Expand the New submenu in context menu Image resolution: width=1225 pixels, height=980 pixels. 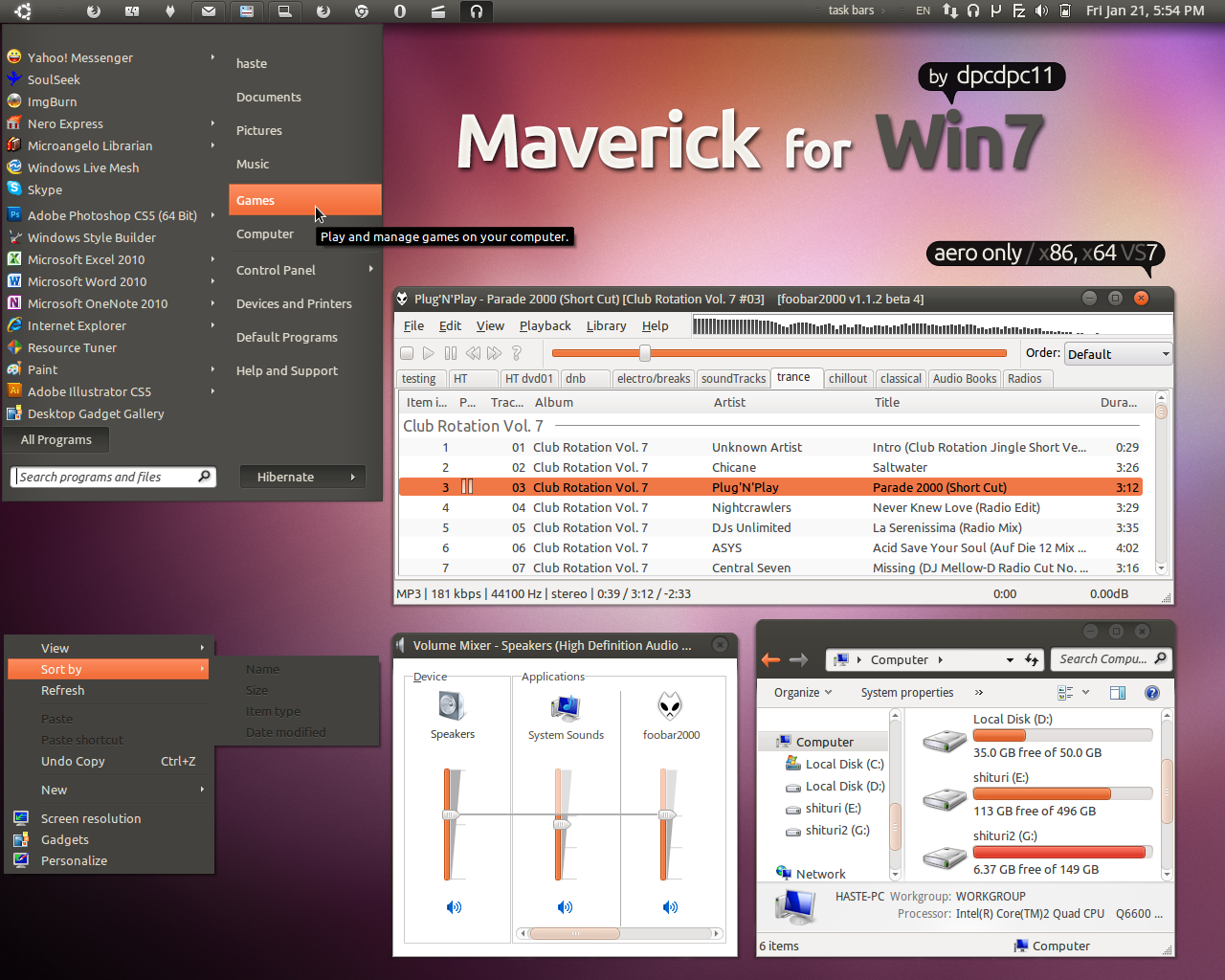pos(202,790)
